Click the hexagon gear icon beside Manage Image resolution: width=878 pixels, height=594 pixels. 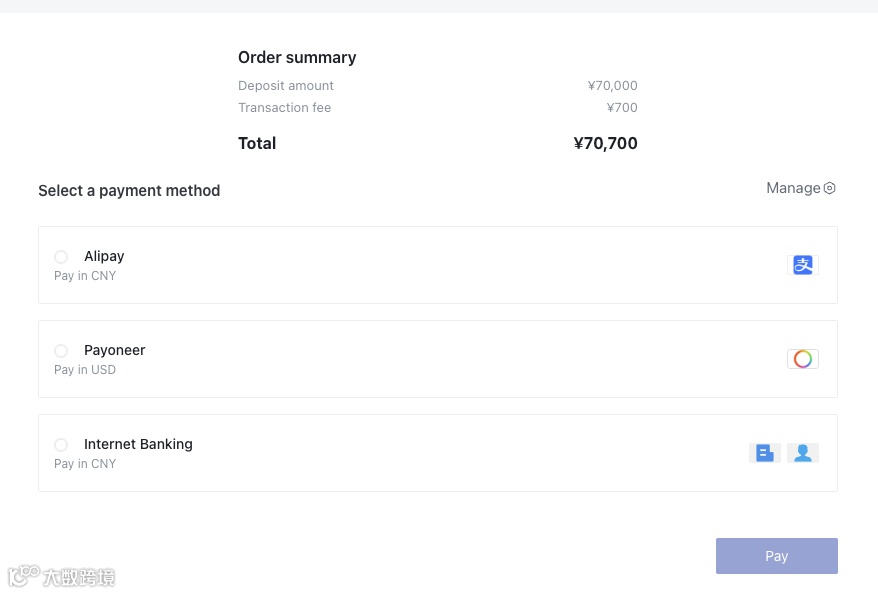(829, 188)
